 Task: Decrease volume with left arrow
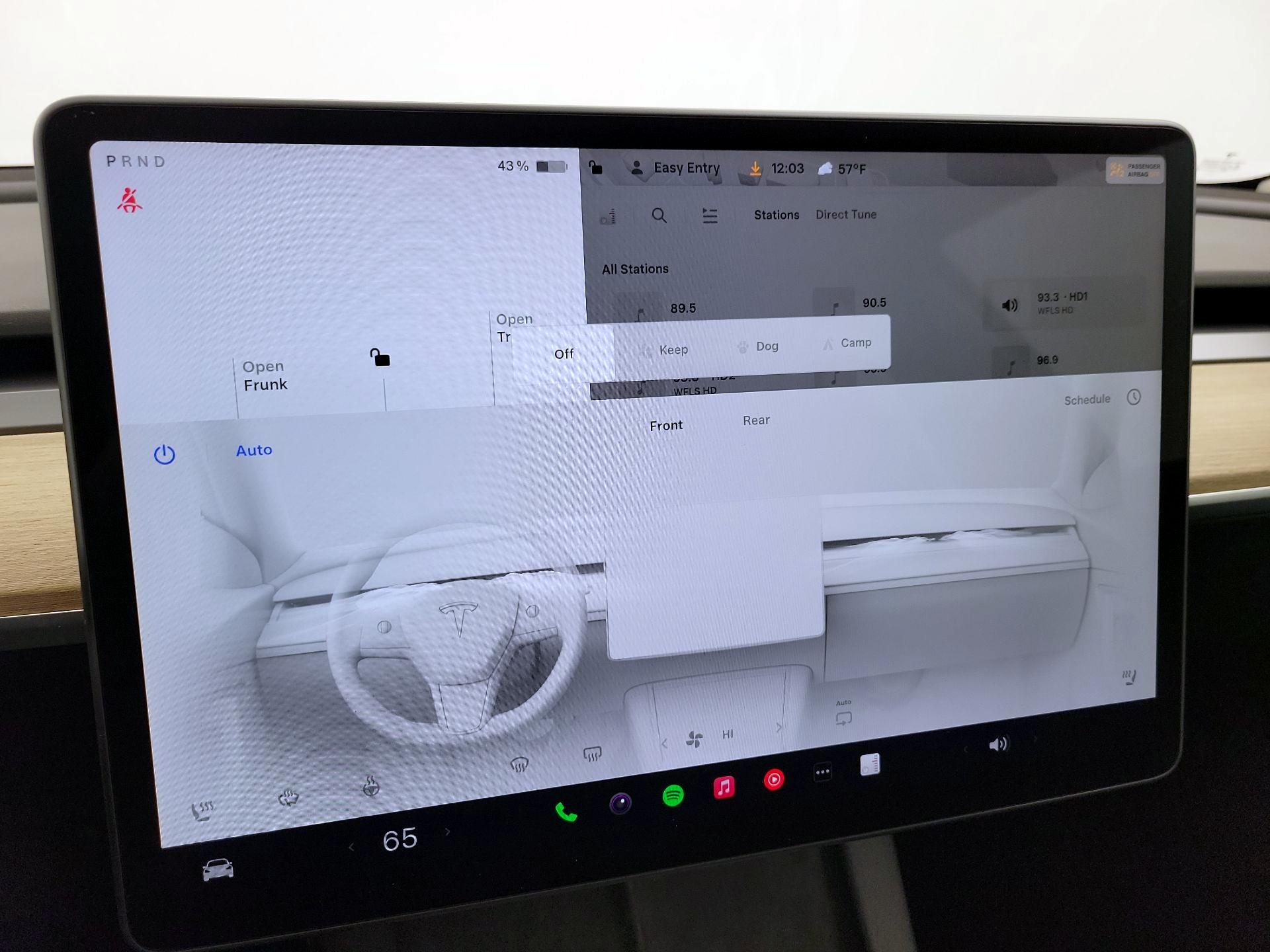(x=966, y=749)
